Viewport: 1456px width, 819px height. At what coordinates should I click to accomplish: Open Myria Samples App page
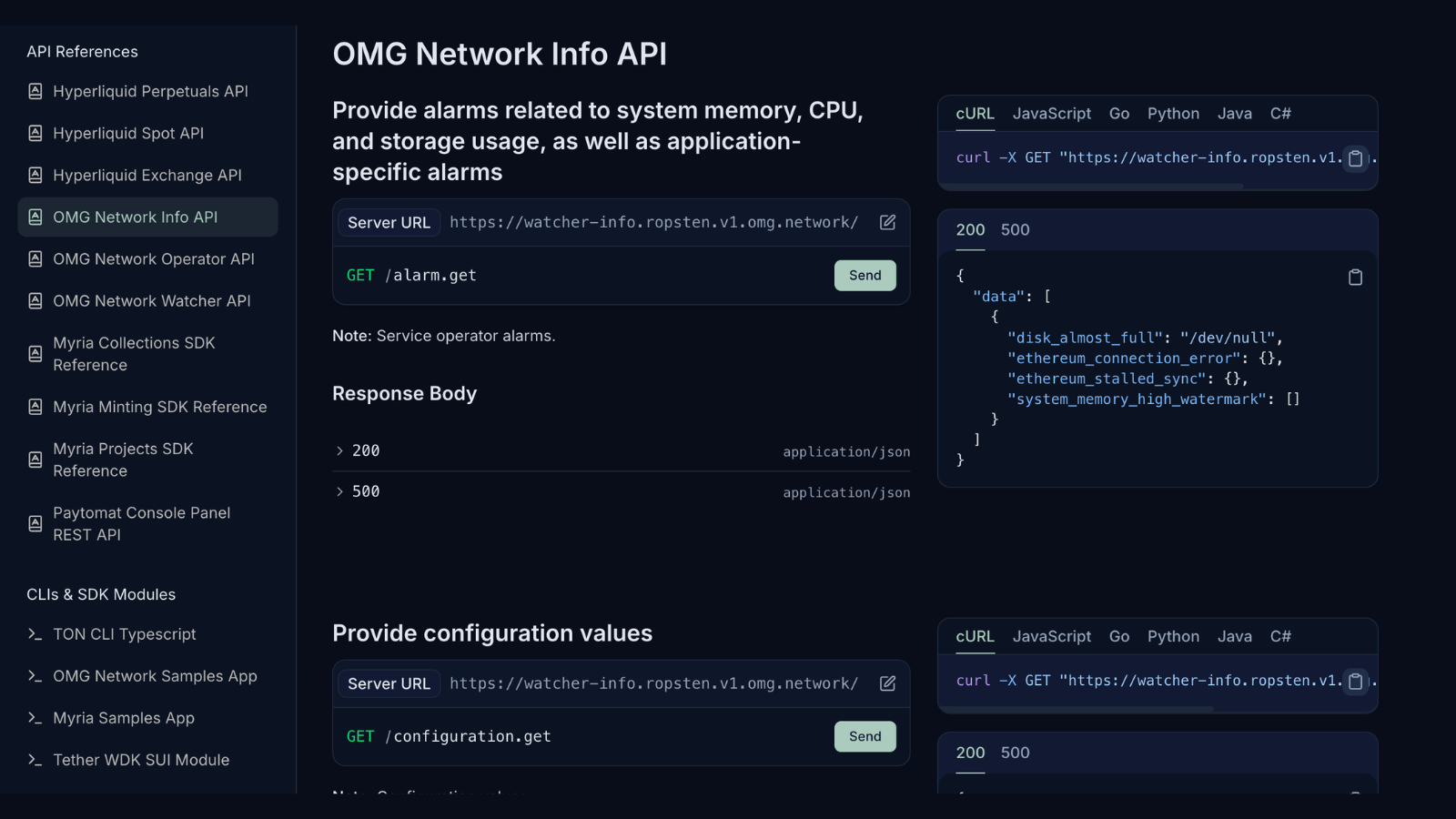click(x=147, y=718)
